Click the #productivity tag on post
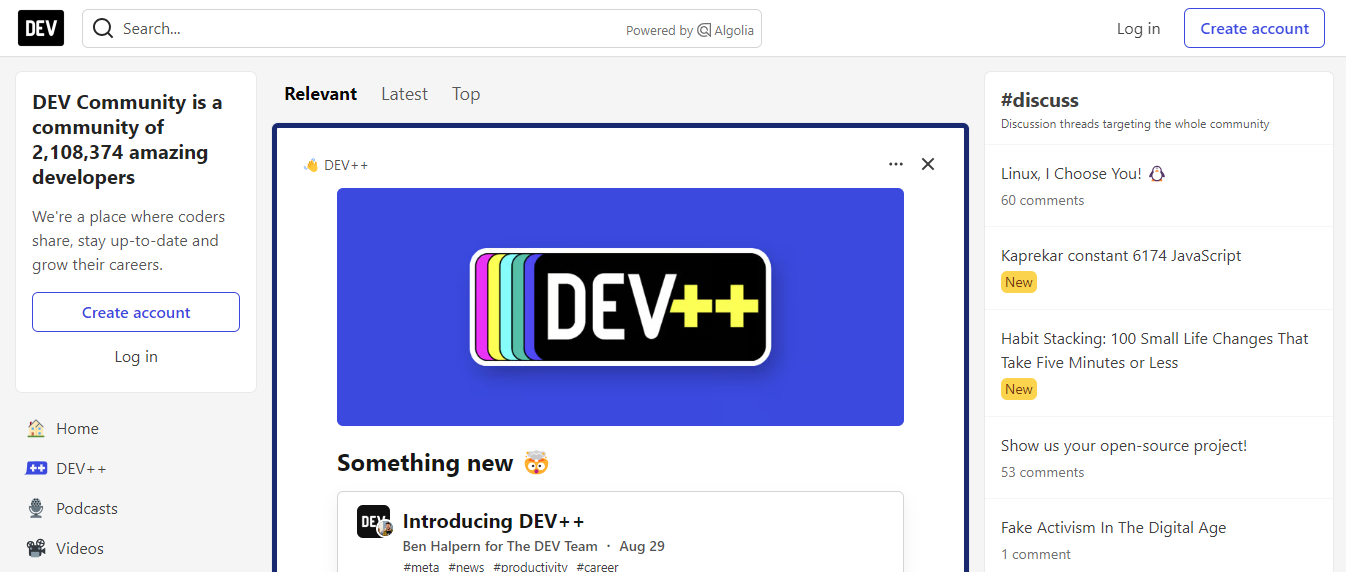 click(x=530, y=567)
